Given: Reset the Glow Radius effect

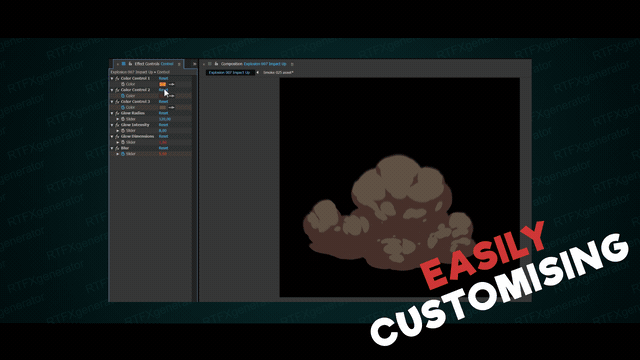Looking at the screenshot, I should pyautogui.click(x=163, y=113).
